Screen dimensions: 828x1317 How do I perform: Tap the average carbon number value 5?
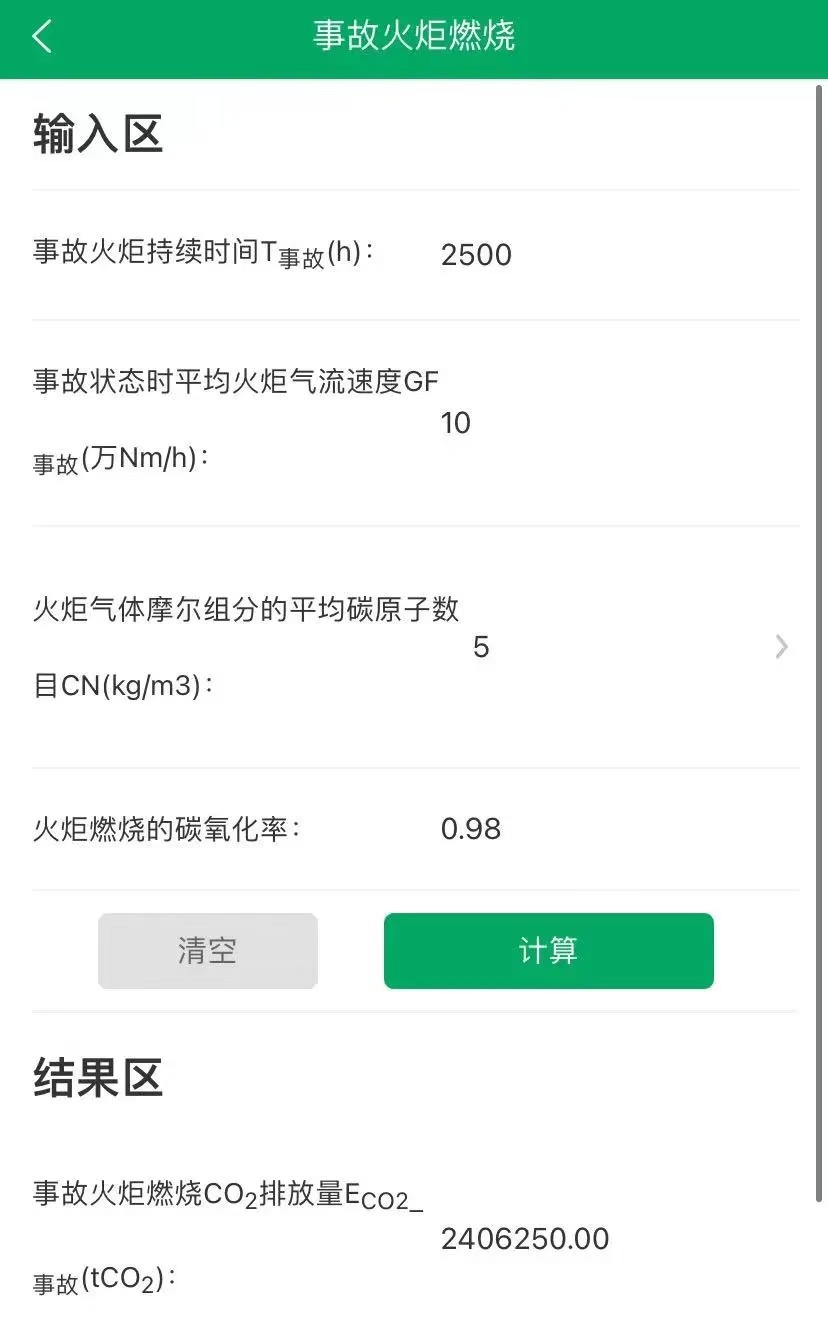[481, 647]
